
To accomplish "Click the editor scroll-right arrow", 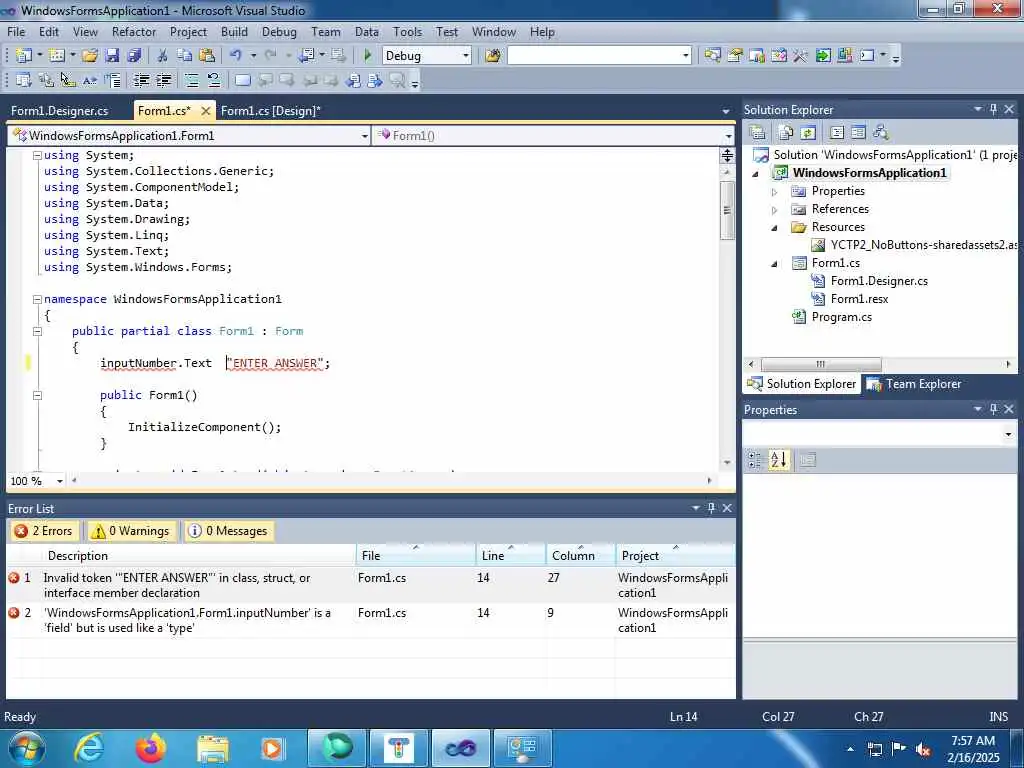I will click(709, 481).
